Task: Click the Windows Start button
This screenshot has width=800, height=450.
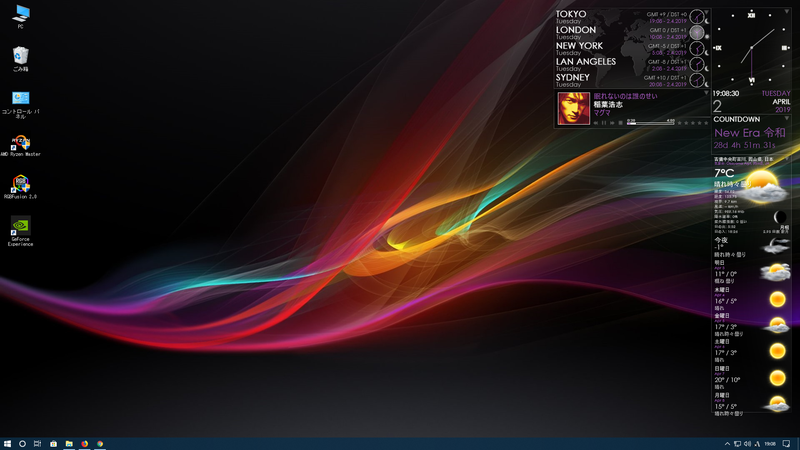Action: tap(7, 443)
